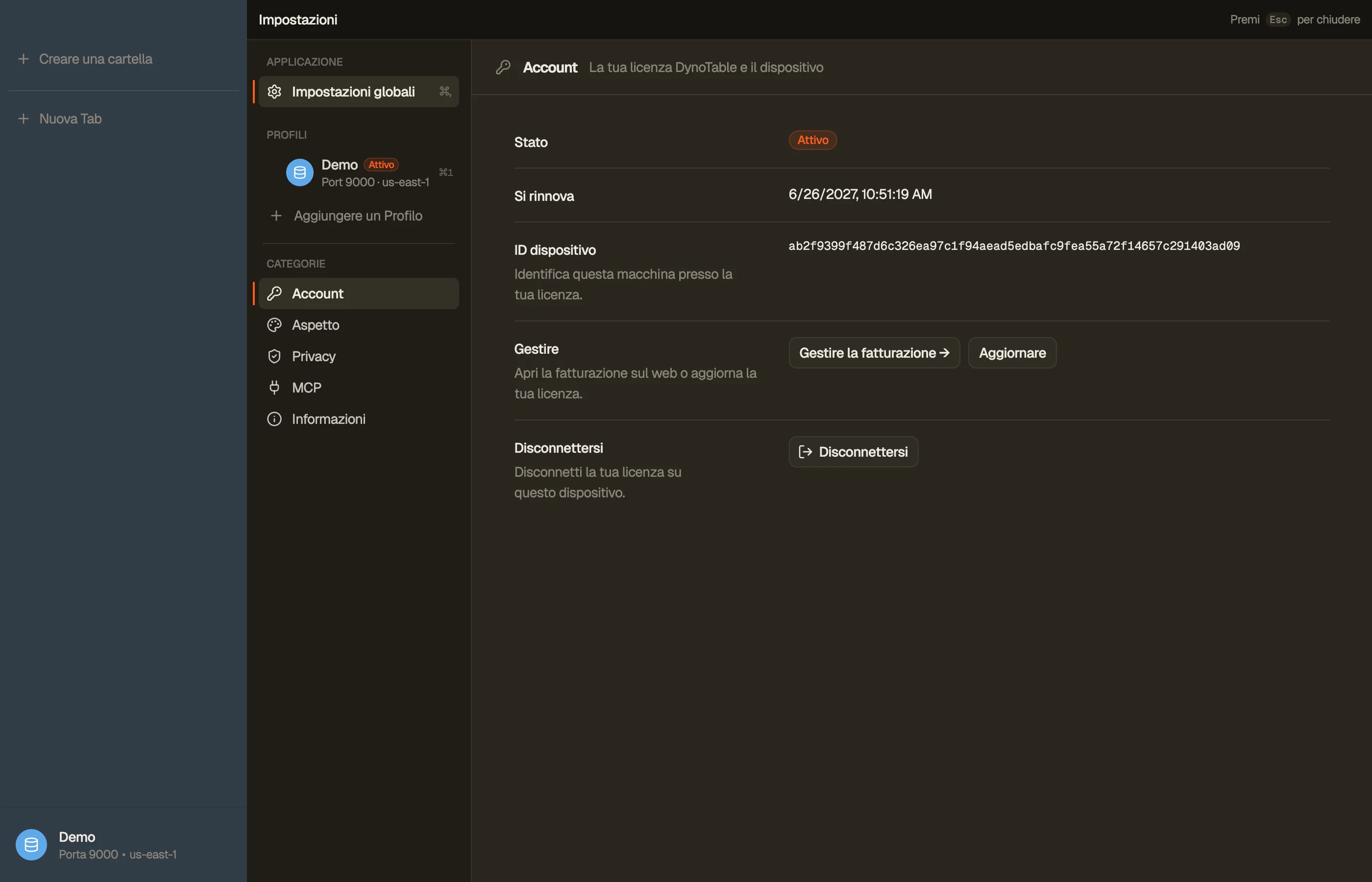Click the Gestire row label
The height and width of the screenshot is (882, 1372).
pos(537,349)
